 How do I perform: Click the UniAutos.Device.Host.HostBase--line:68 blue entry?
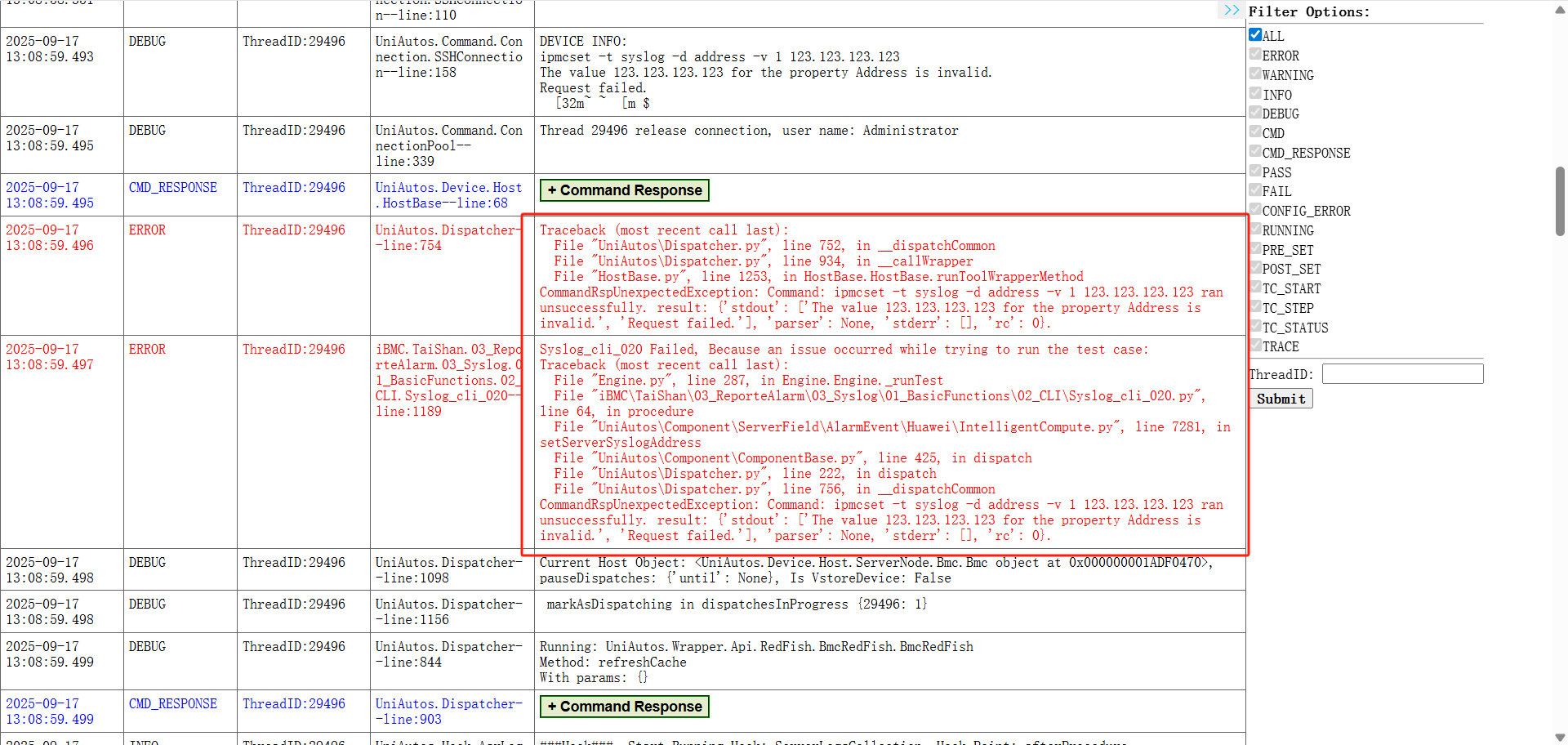448,195
